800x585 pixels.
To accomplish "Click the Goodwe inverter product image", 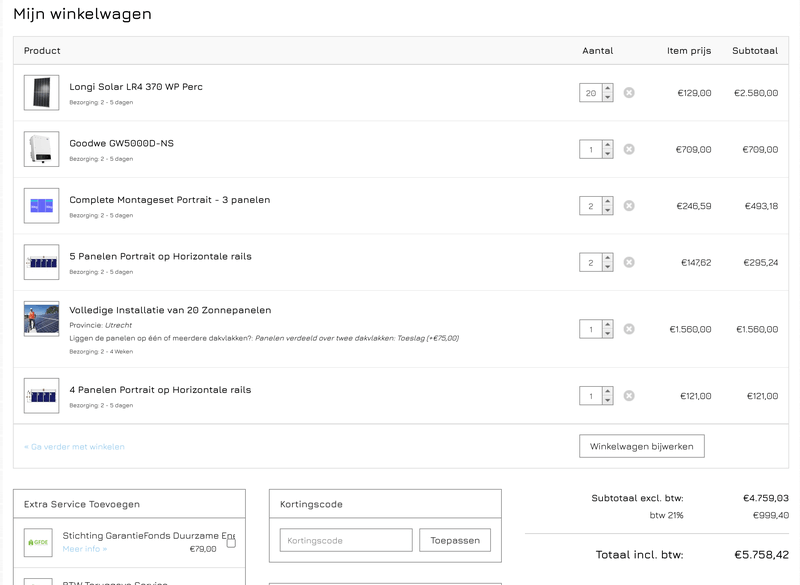I will tap(42, 149).
